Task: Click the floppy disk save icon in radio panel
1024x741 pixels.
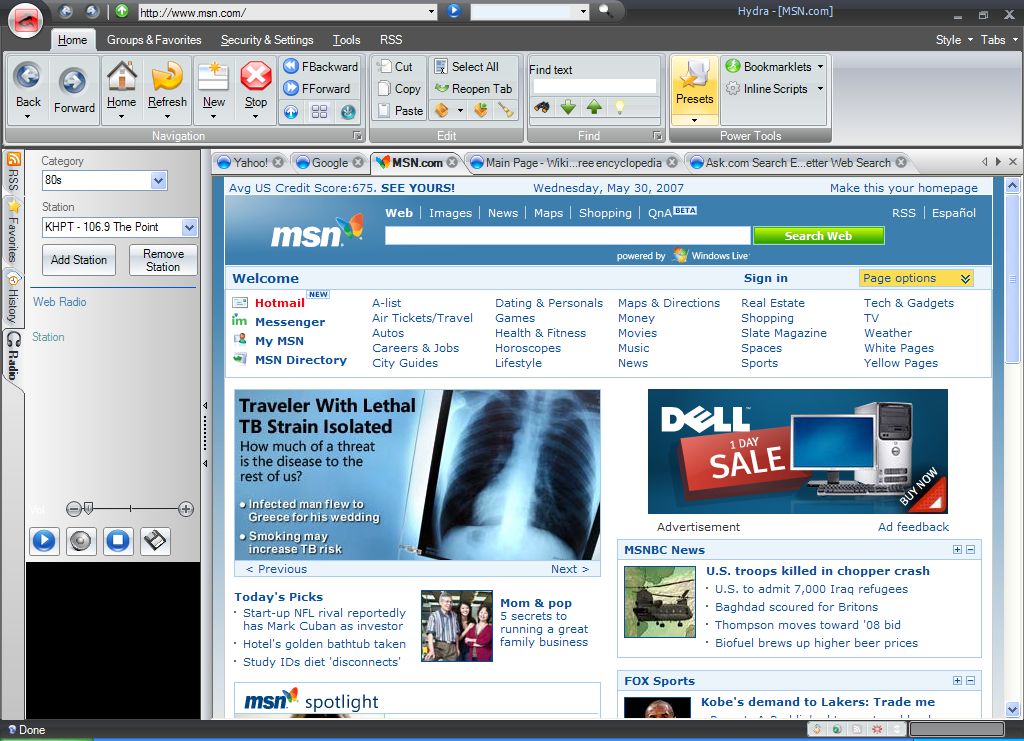Action: [155, 541]
